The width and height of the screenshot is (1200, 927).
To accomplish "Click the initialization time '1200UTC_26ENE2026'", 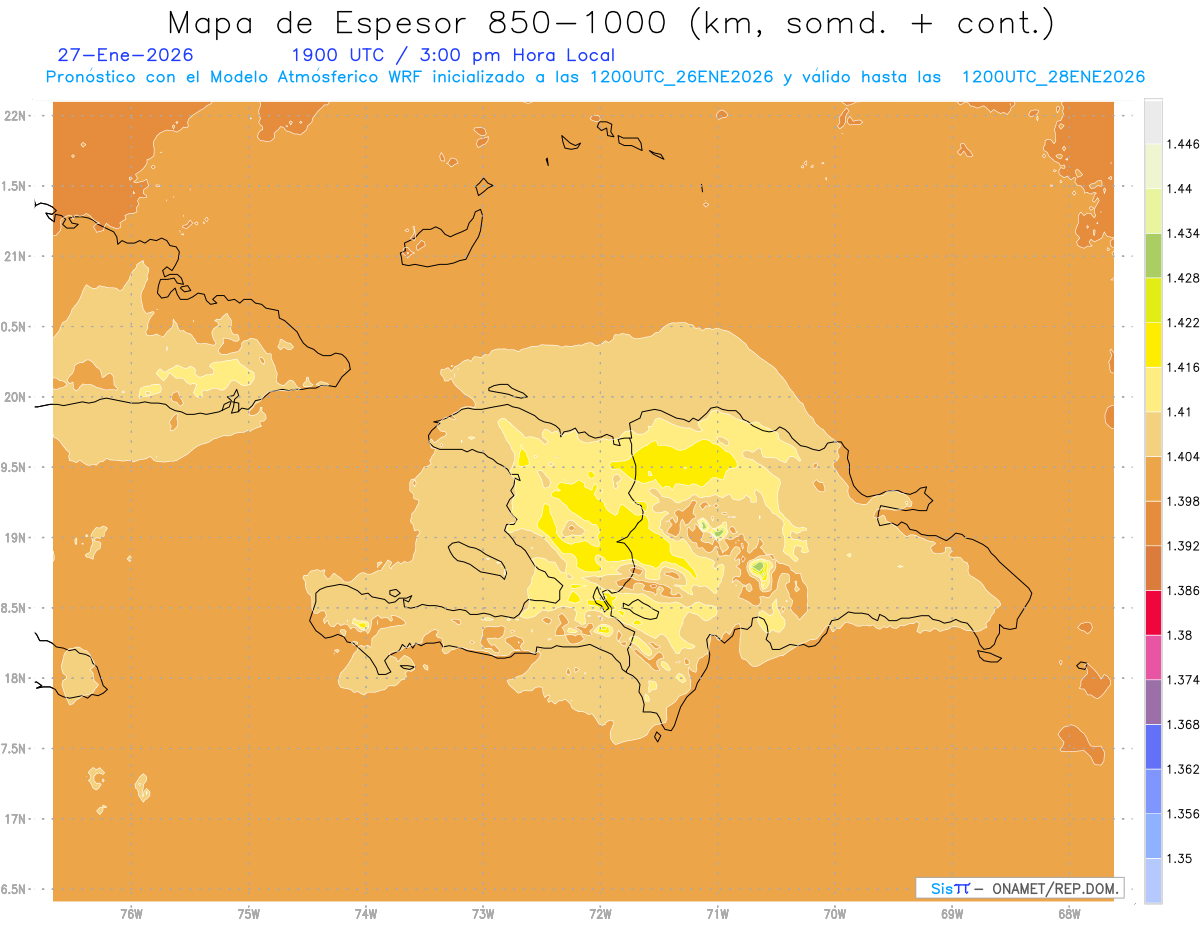I will 681,77.
